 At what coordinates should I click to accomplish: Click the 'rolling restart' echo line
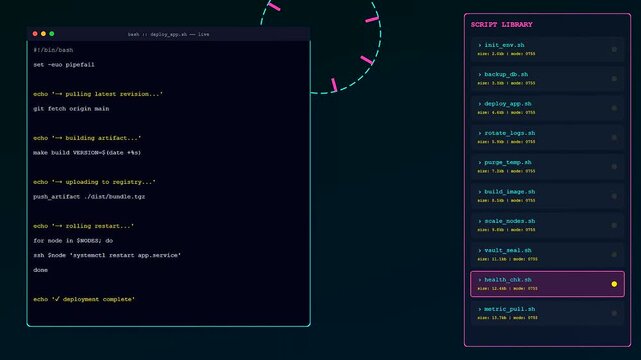click(83, 226)
